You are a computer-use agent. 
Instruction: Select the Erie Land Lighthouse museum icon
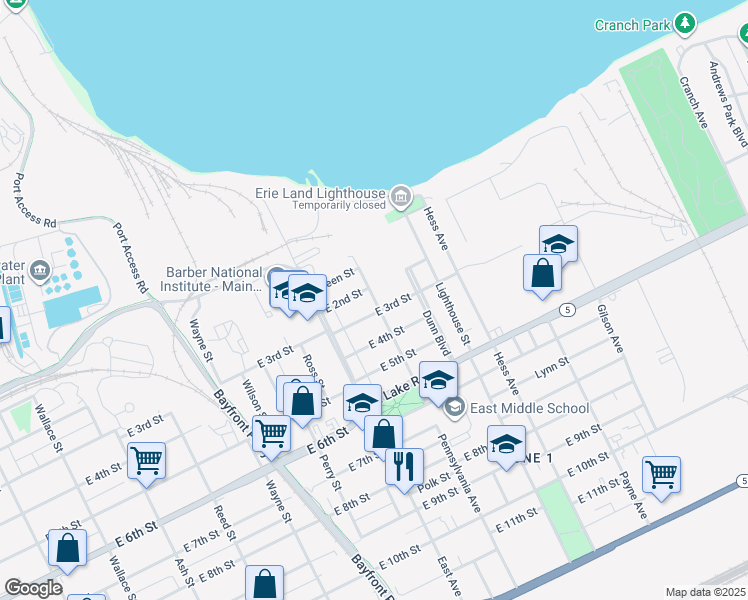coord(401,193)
